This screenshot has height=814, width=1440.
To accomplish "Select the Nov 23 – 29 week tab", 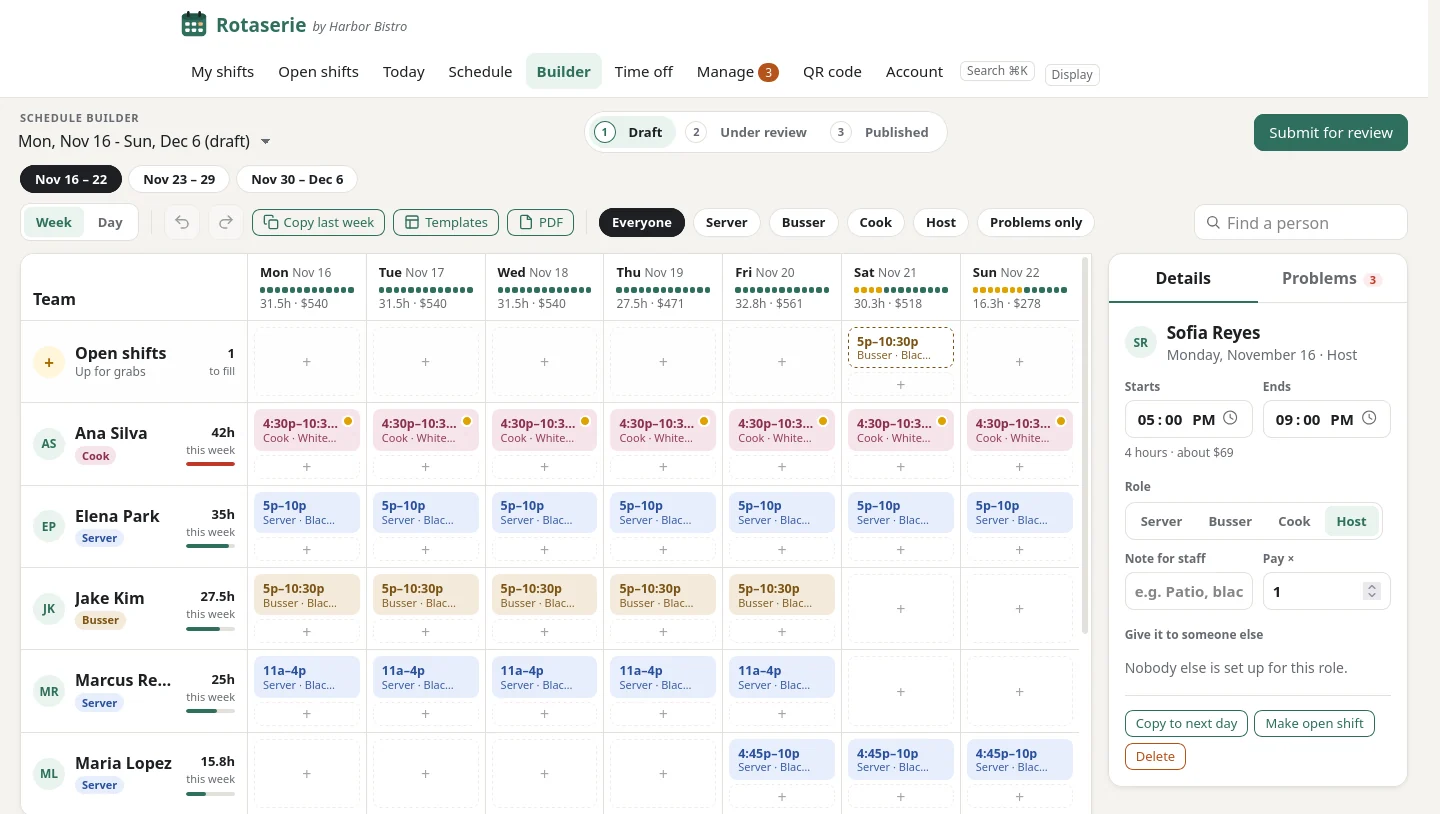I will pos(179,179).
